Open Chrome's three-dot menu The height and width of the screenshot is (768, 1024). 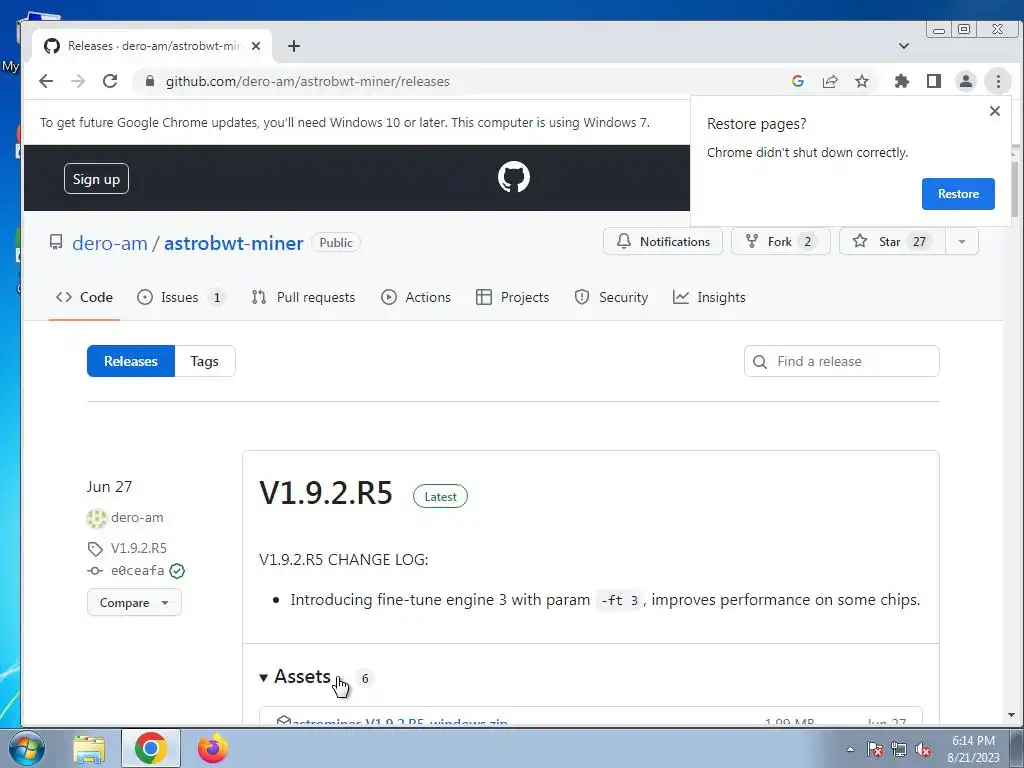point(998,81)
